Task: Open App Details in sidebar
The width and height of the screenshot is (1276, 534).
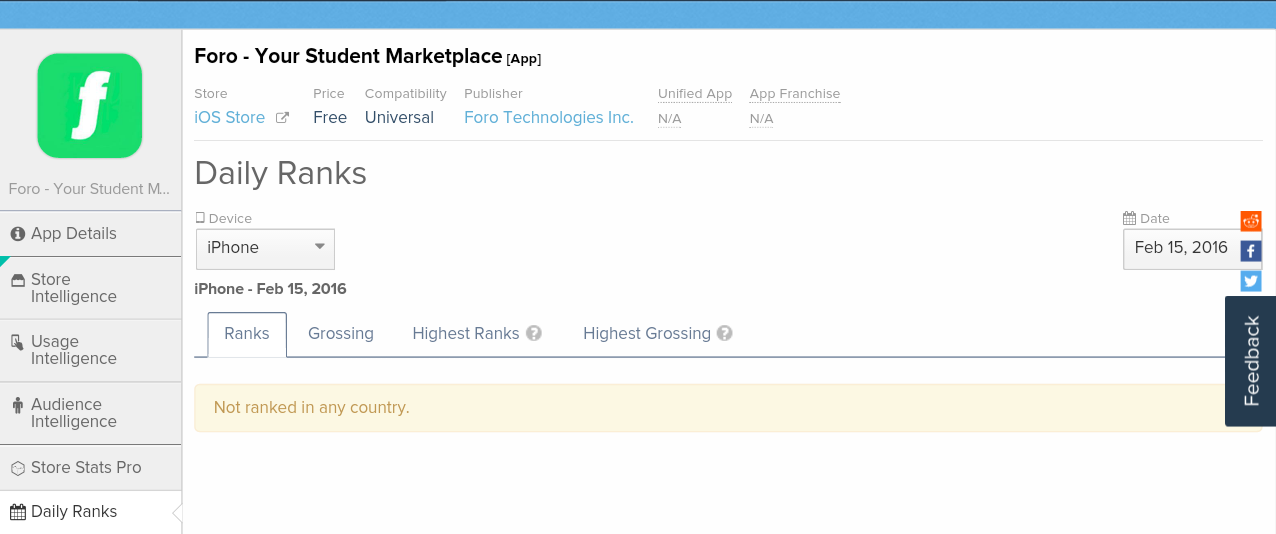Action: (74, 234)
